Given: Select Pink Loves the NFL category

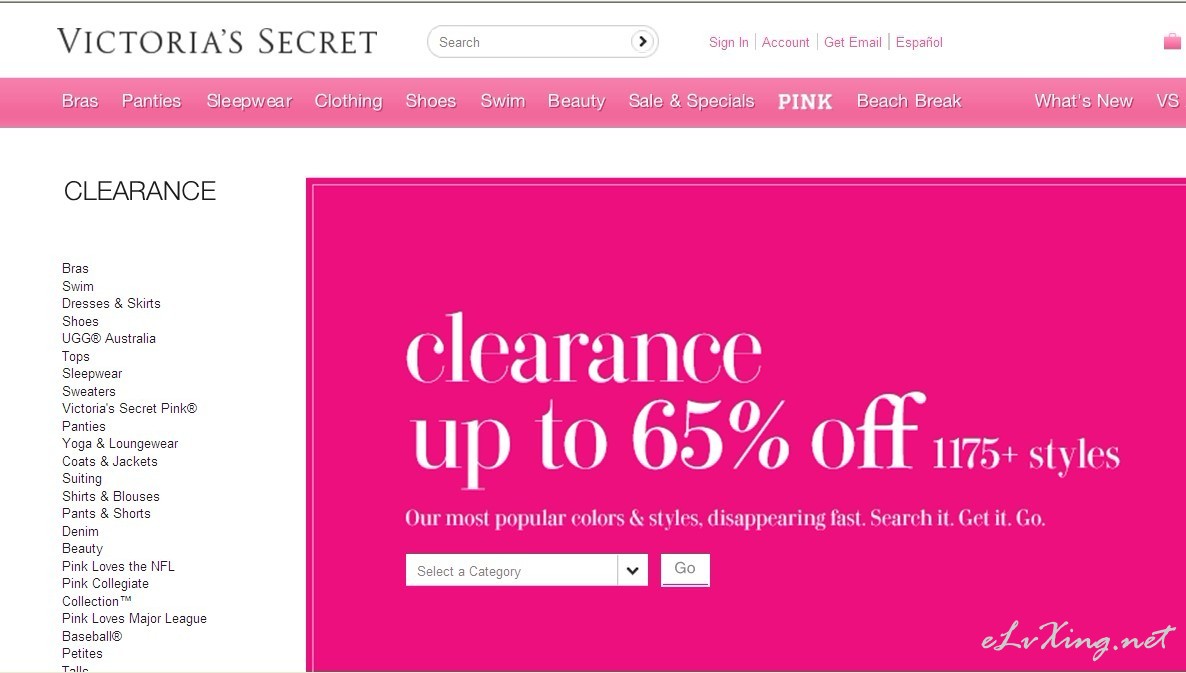Looking at the screenshot, I should point(118,566).
